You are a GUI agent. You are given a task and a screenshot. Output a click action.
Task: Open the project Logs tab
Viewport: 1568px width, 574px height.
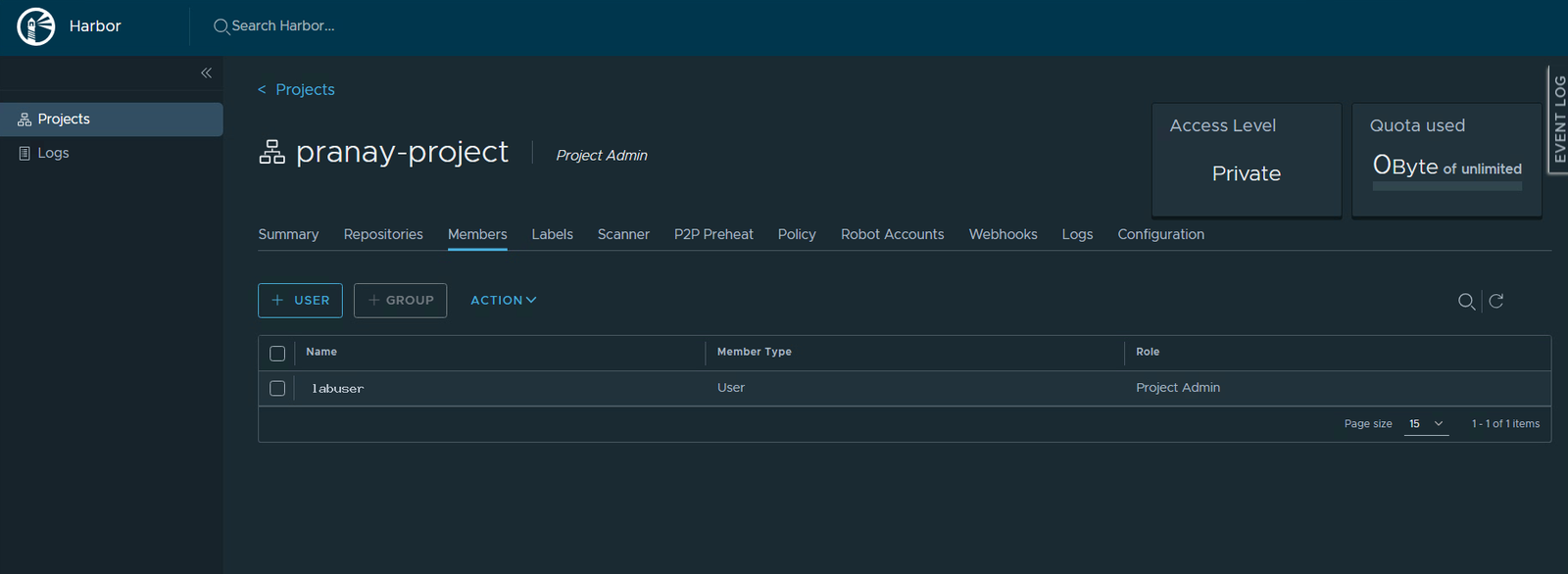(x=1077, y=234)
